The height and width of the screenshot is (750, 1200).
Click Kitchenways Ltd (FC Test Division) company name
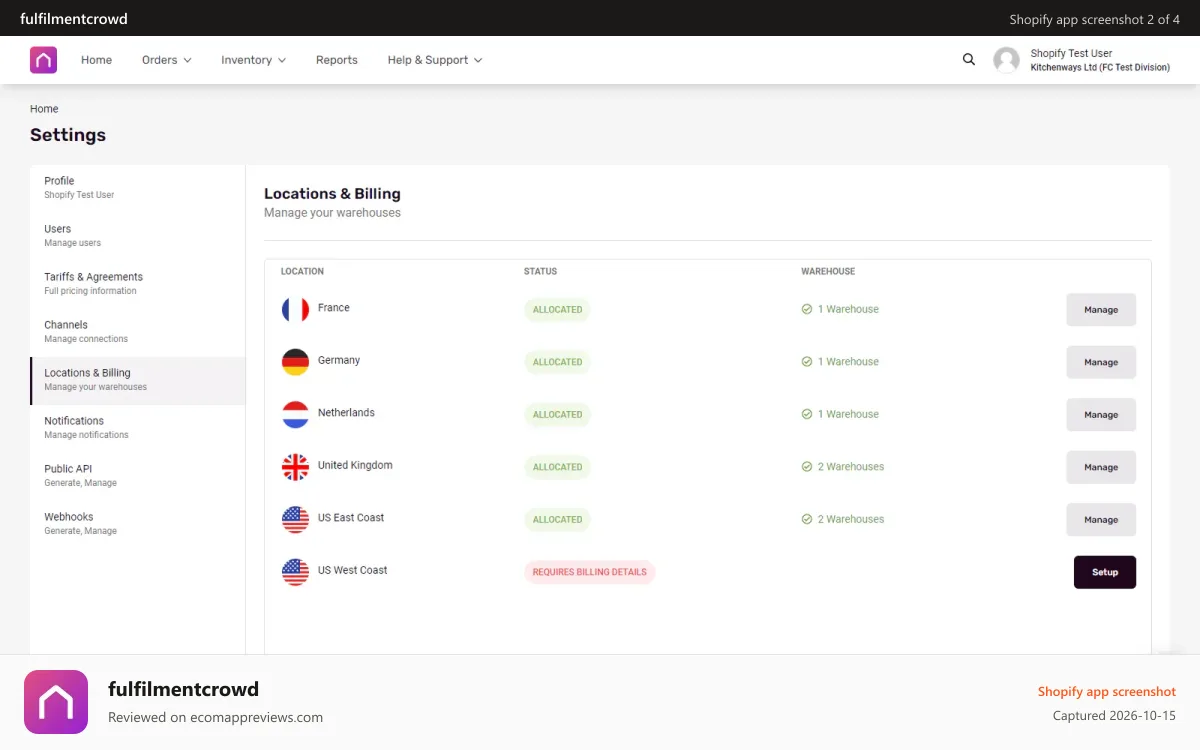(1100, 68)
